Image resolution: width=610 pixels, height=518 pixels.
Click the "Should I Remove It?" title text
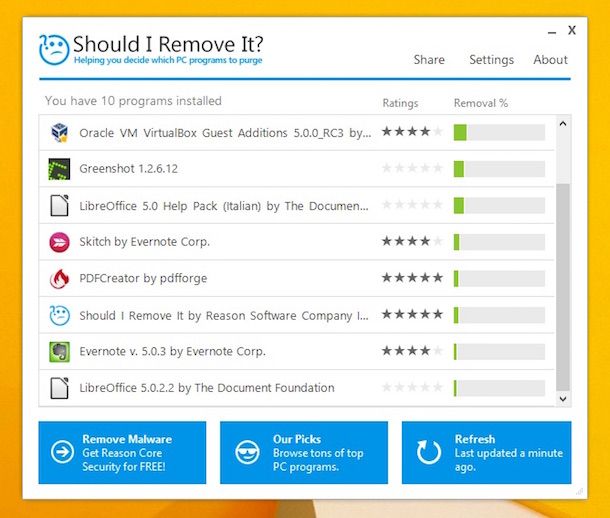(x=168, y=44)
